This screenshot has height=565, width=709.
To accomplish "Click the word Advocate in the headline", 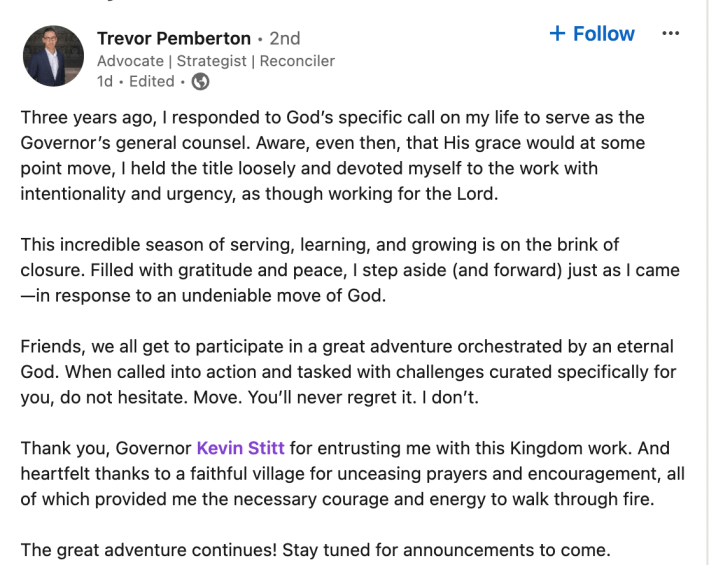I will [x=130, y=61].
